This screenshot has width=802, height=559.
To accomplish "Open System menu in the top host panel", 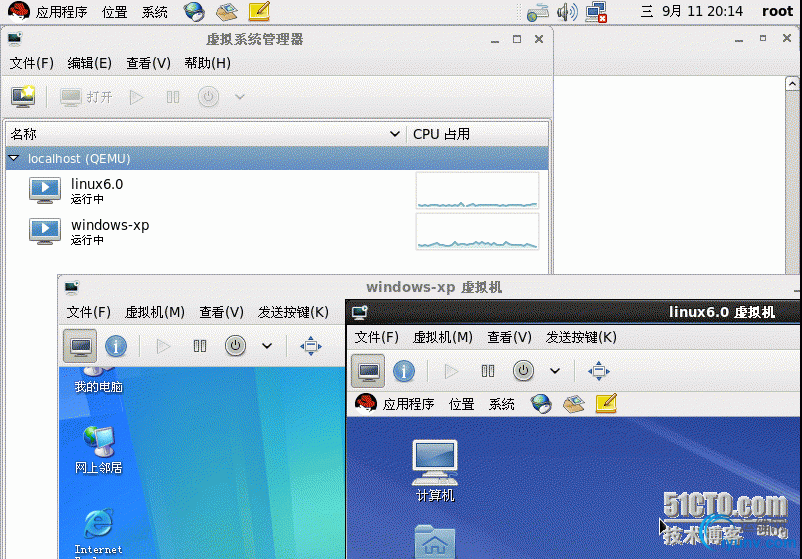I will (154, 12).
